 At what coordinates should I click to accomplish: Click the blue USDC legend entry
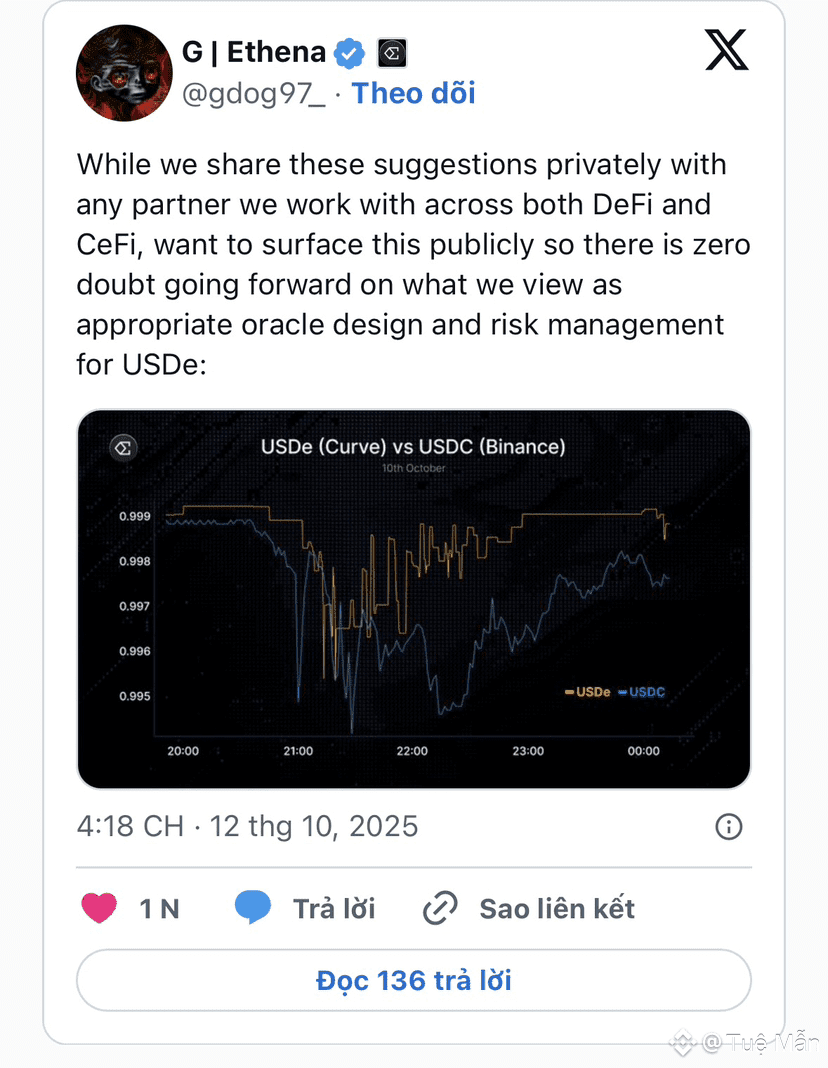[642, 691]
